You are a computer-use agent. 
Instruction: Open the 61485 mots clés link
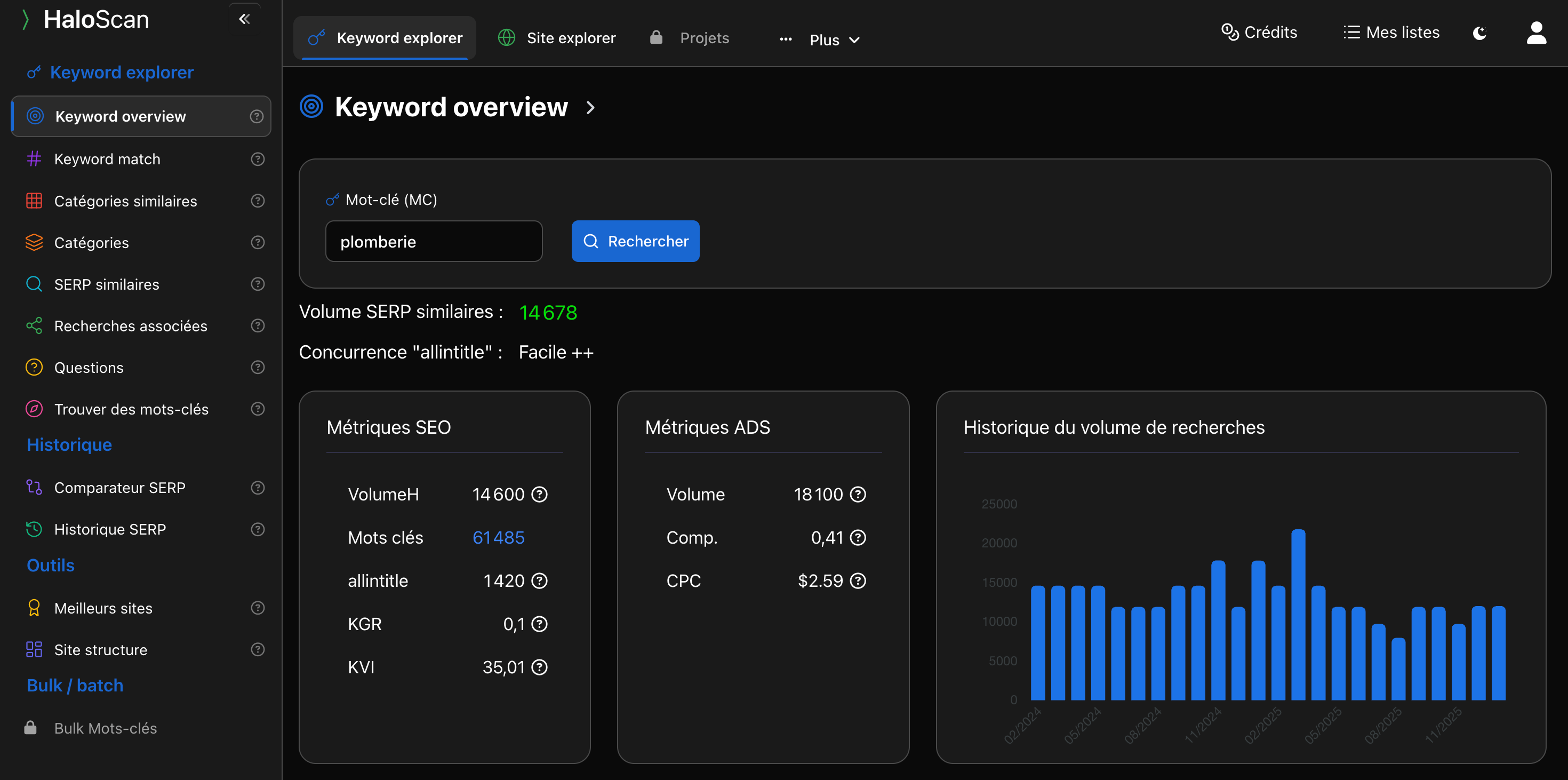tap(498, 538)
